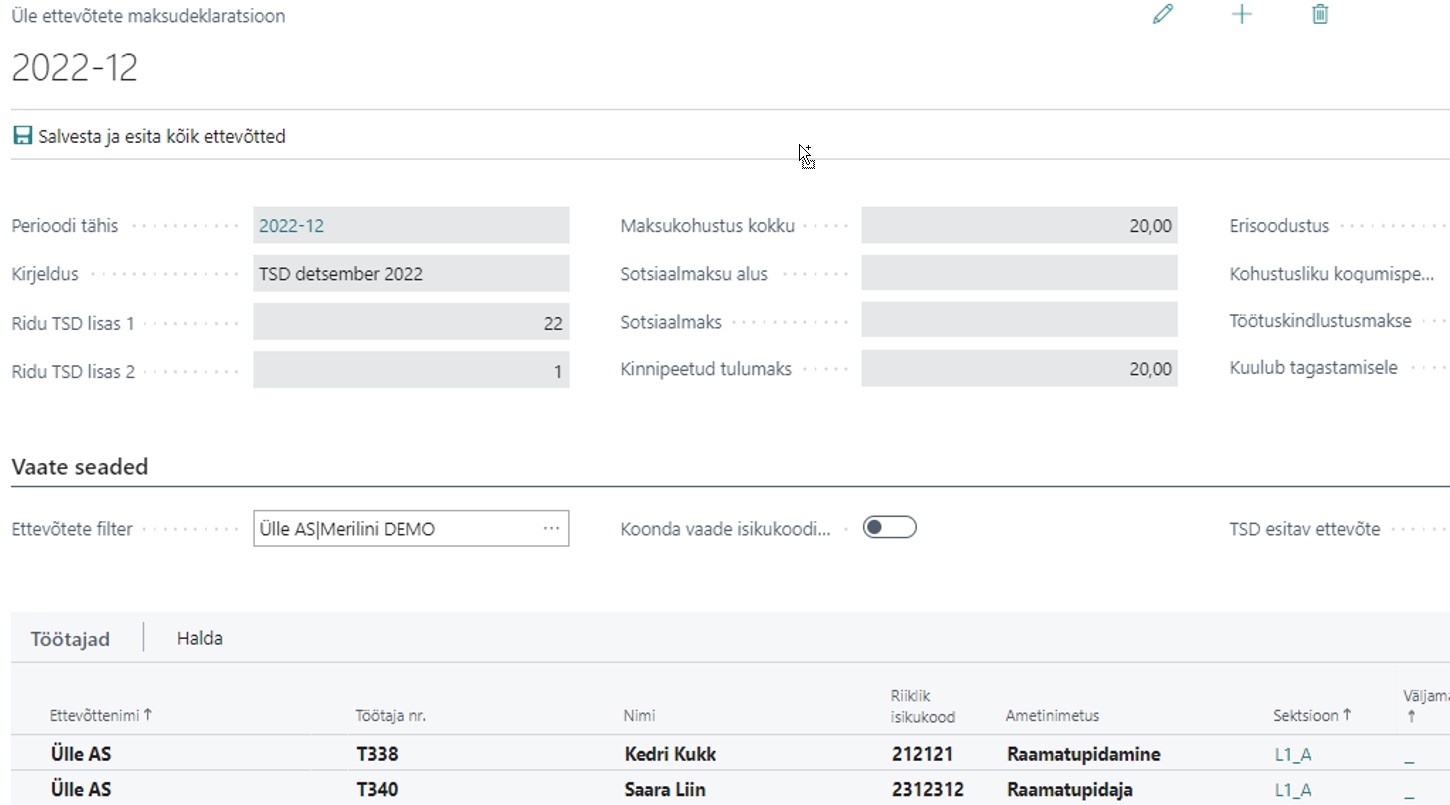The height and width of the screenshot is (805, 1450).
Task: Open the Perioodi tähis 2022-12 link
Action: [291, 226]
